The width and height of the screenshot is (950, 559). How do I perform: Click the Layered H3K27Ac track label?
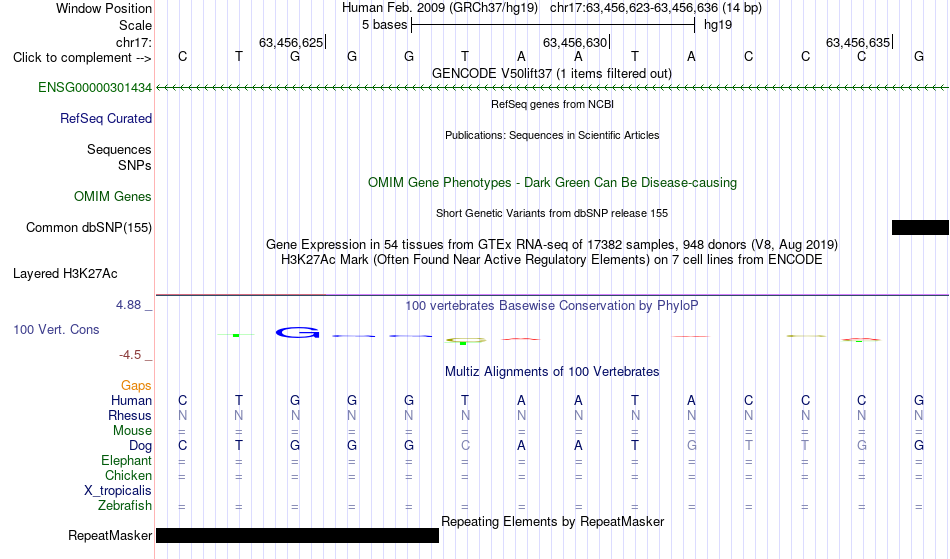coord(65,274)
